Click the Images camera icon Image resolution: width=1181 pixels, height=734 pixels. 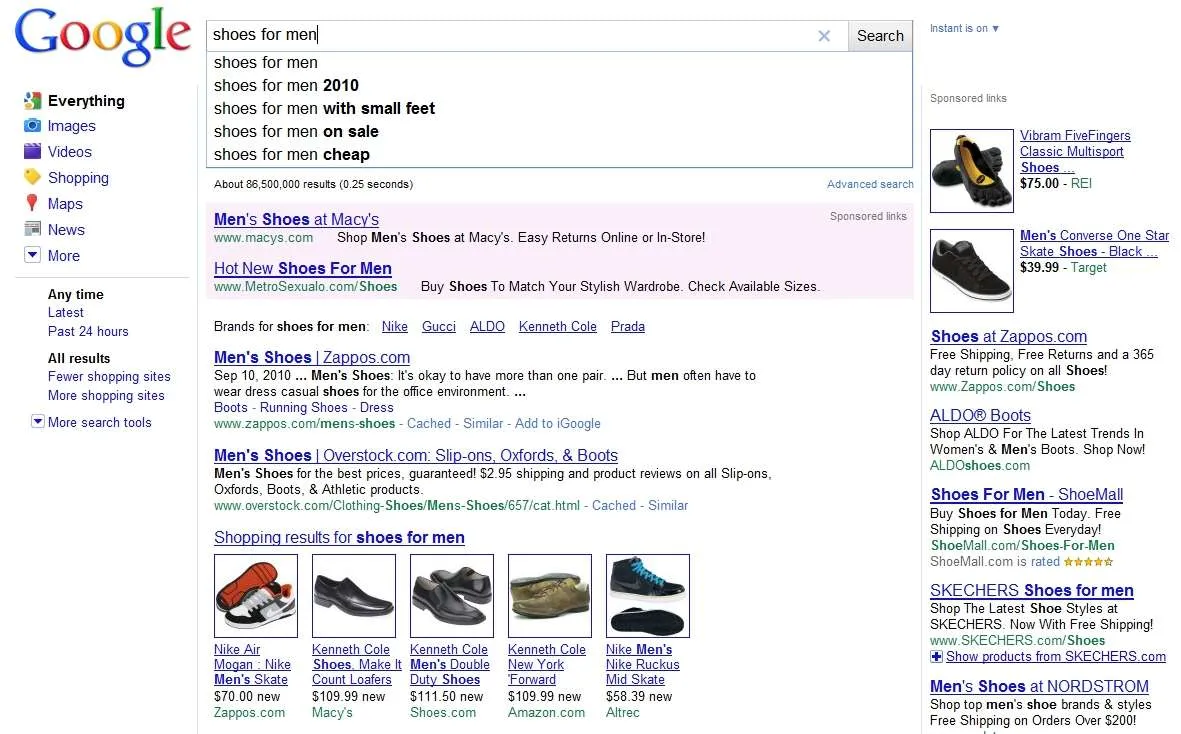pyautogui.click(x=32, y=126)
